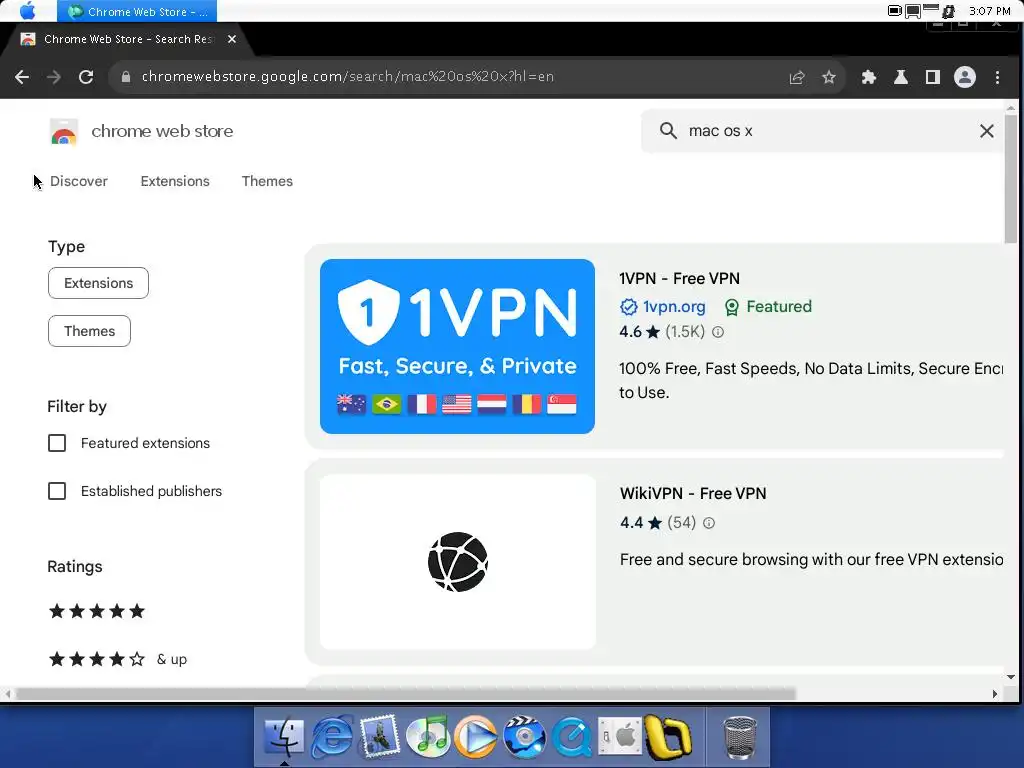Click the 3:07 PM clock
Viewport: 1024px width, 768px height.
(x=989, y=10)
